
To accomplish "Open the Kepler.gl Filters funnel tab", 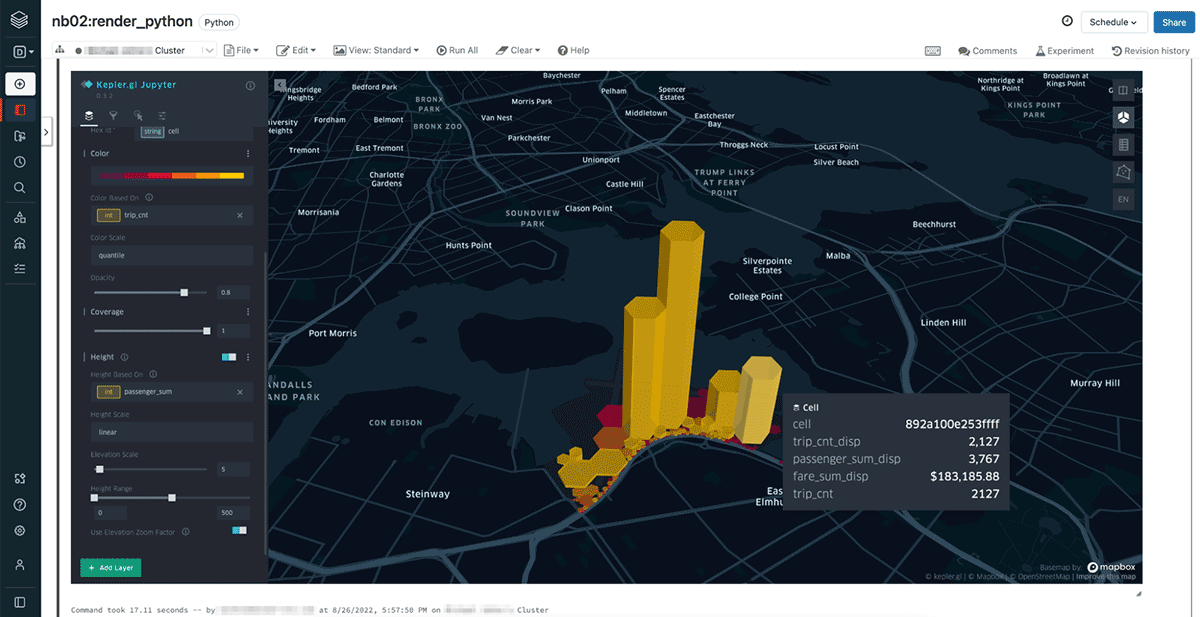I will [x=113, y=116].
